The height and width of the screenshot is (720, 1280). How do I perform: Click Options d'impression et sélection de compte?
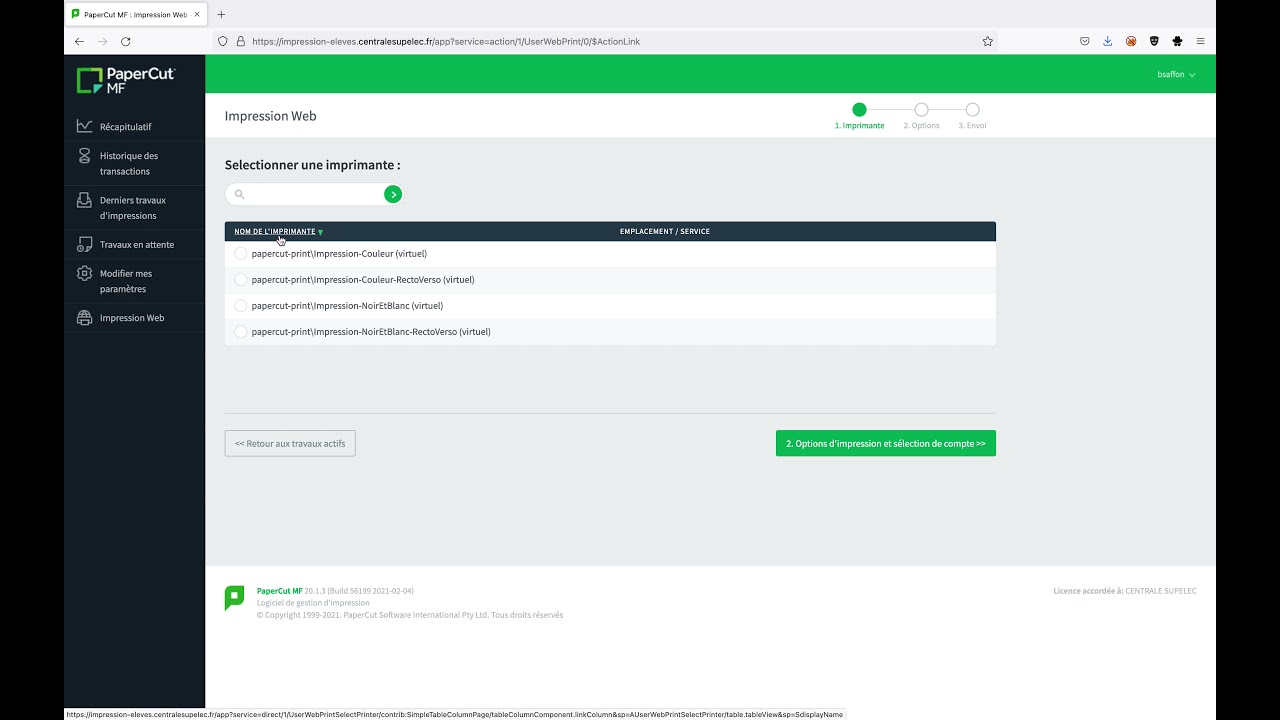[x=886, y=443]
